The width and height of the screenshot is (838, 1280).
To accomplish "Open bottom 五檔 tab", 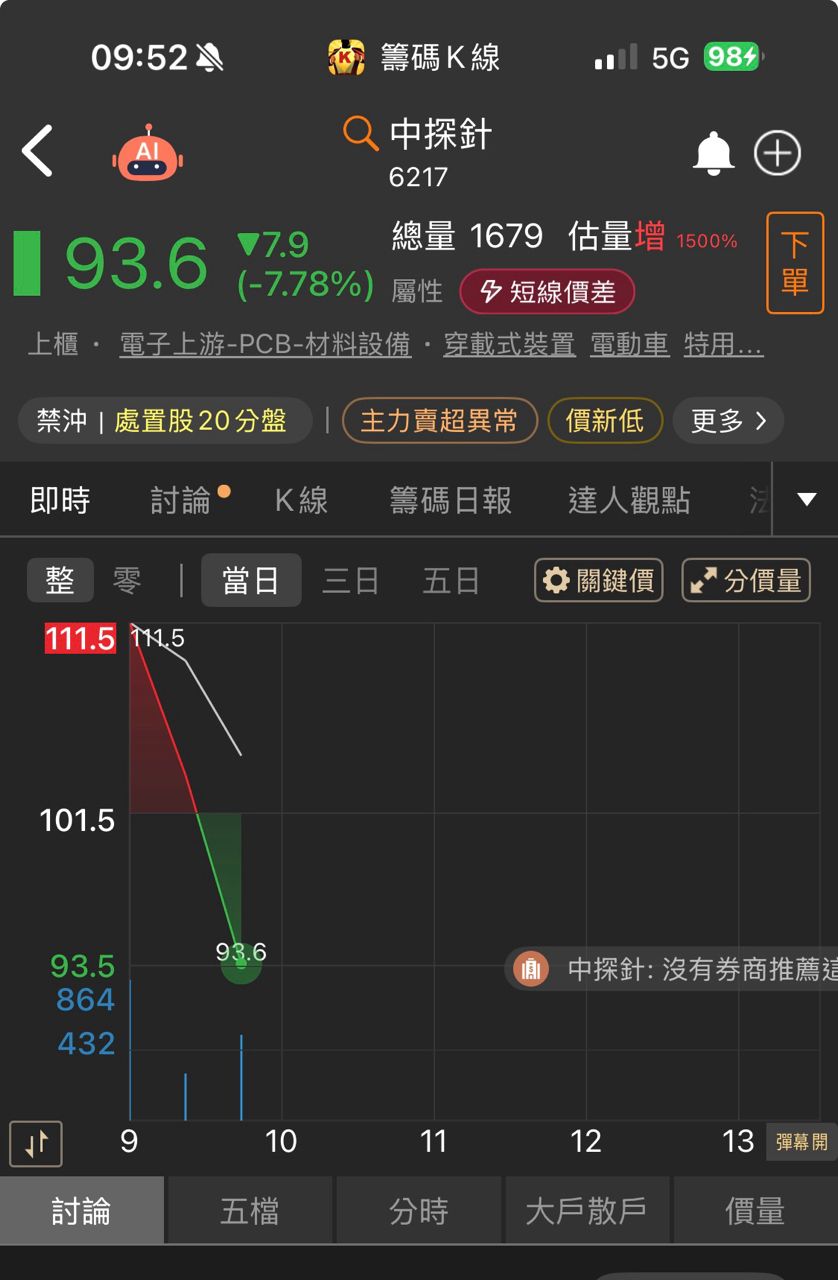I will pyautogui.click(x=250, y=1211).
